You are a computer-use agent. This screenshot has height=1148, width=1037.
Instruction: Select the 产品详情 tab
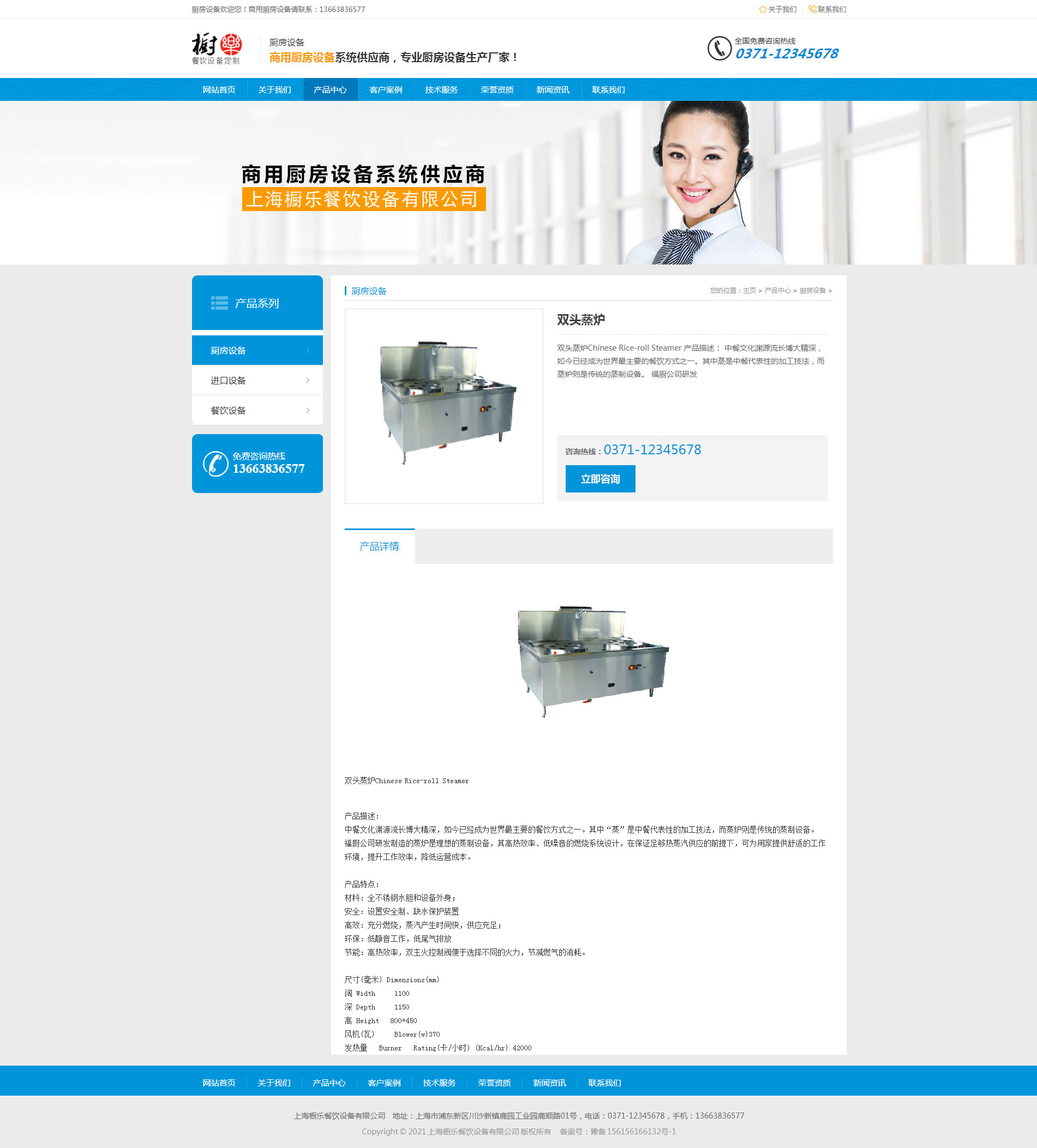coord(379,546)
